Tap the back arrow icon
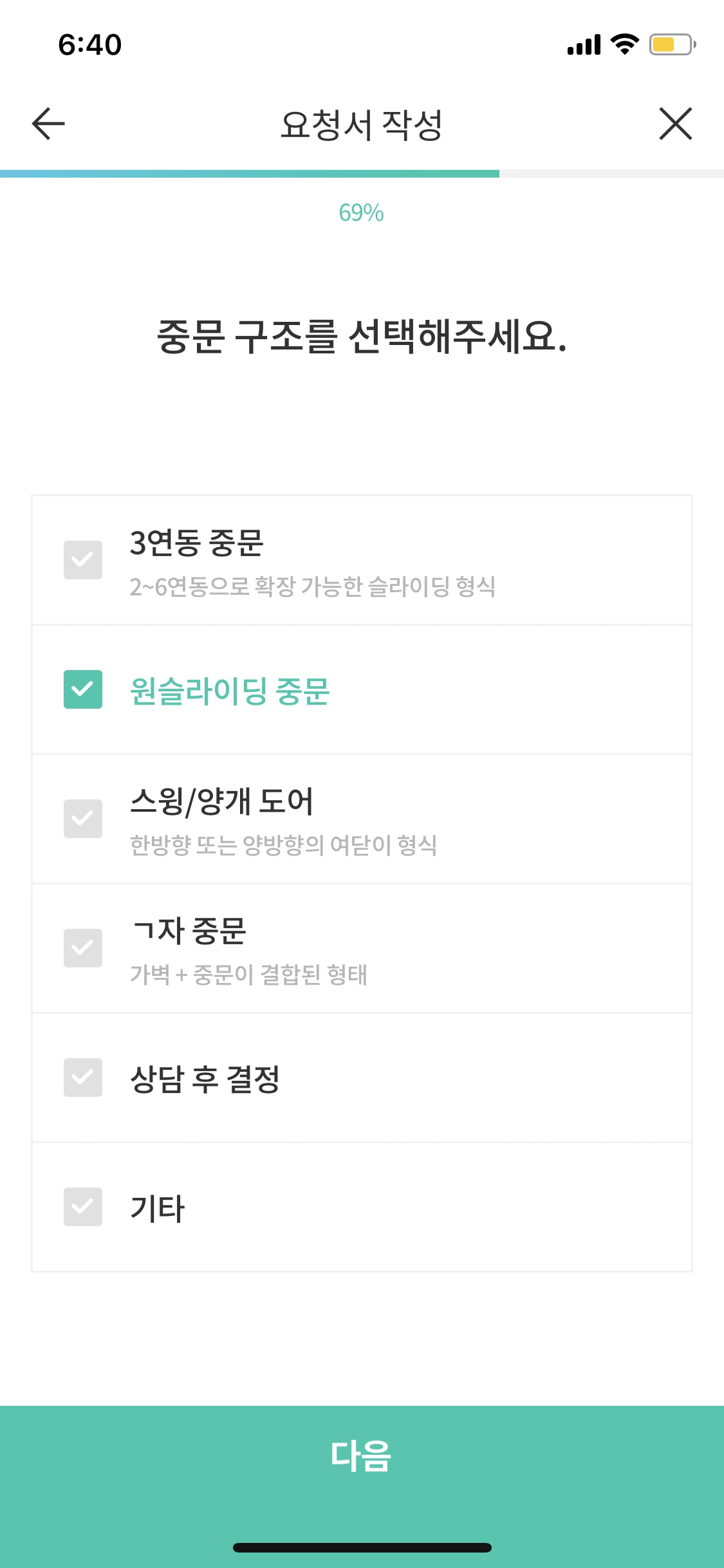The image size is (724, 1568). click(x=48, y=124)
